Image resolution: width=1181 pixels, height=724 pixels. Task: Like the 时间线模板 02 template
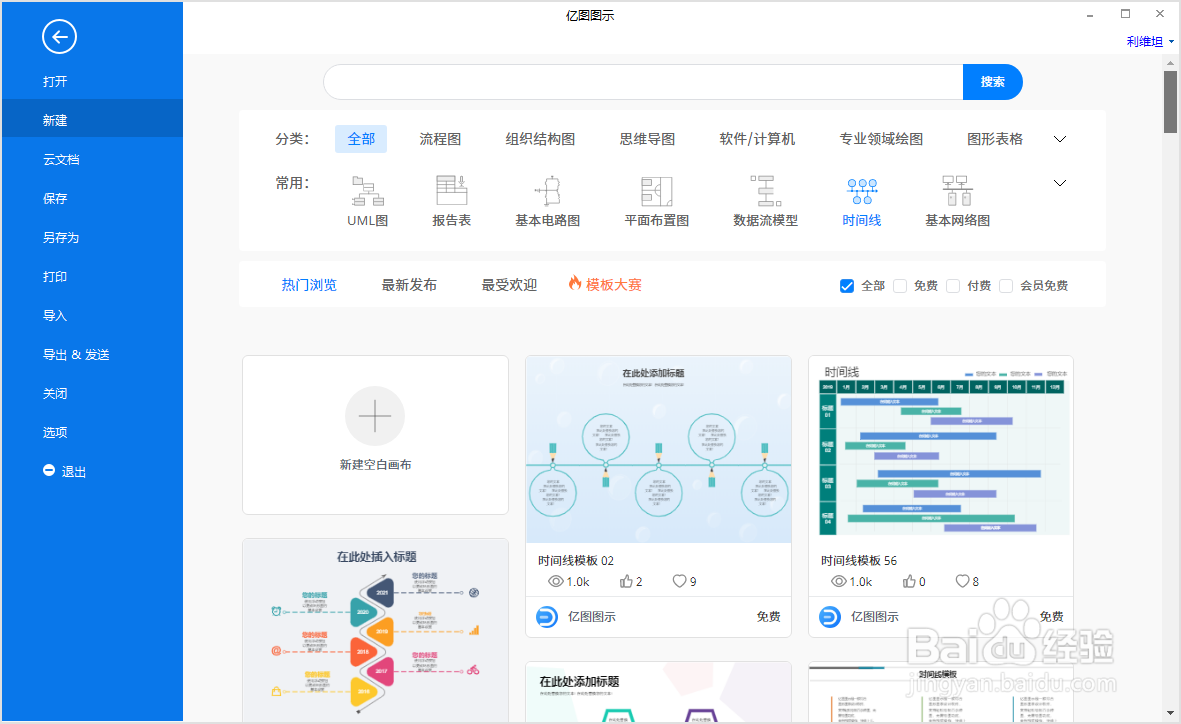point(625,580)
